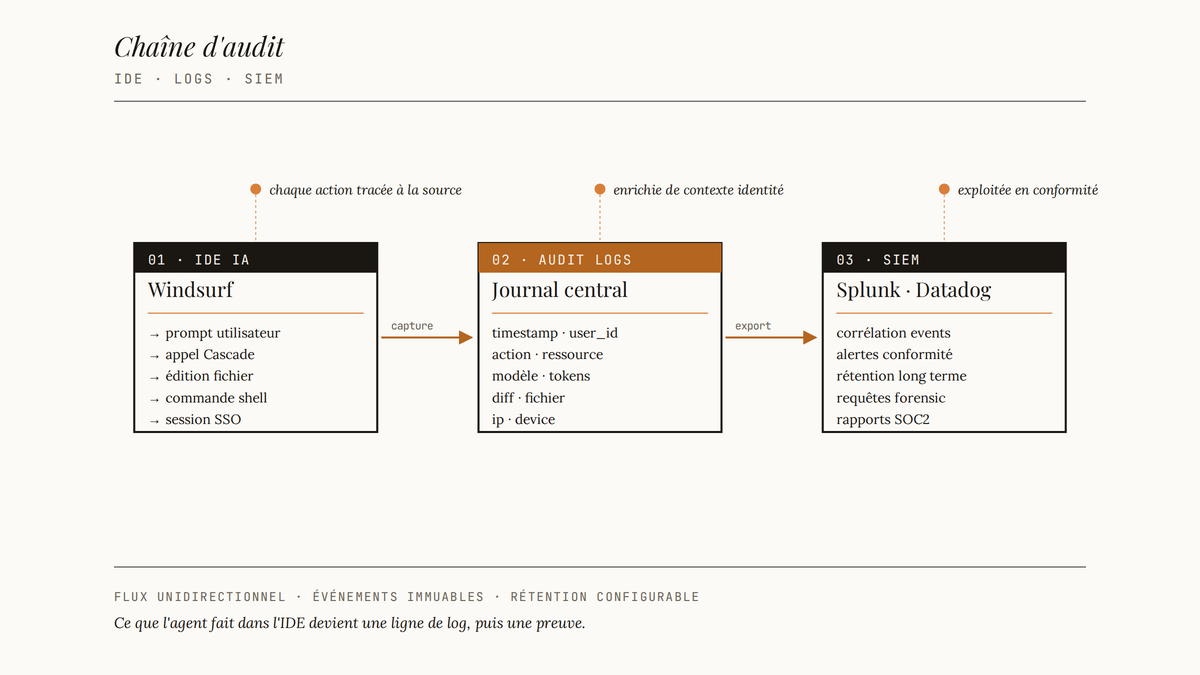Select the 'IDE · LOGS · SIEM' subtitle
This screenshot has width=1200, height=675.
(x=199, y=78)
